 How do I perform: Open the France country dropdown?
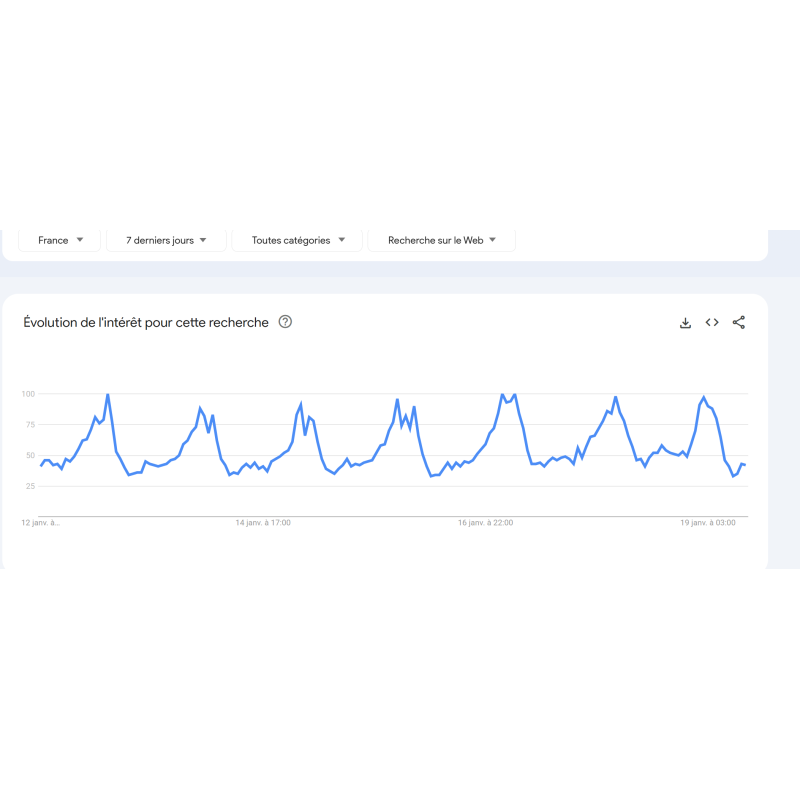click(x=60, y=240)
